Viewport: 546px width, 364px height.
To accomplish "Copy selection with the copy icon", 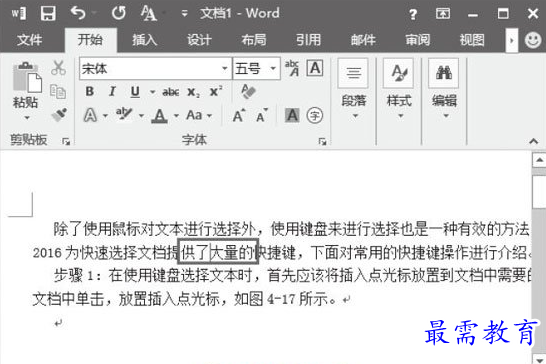I will coord(58,92).
